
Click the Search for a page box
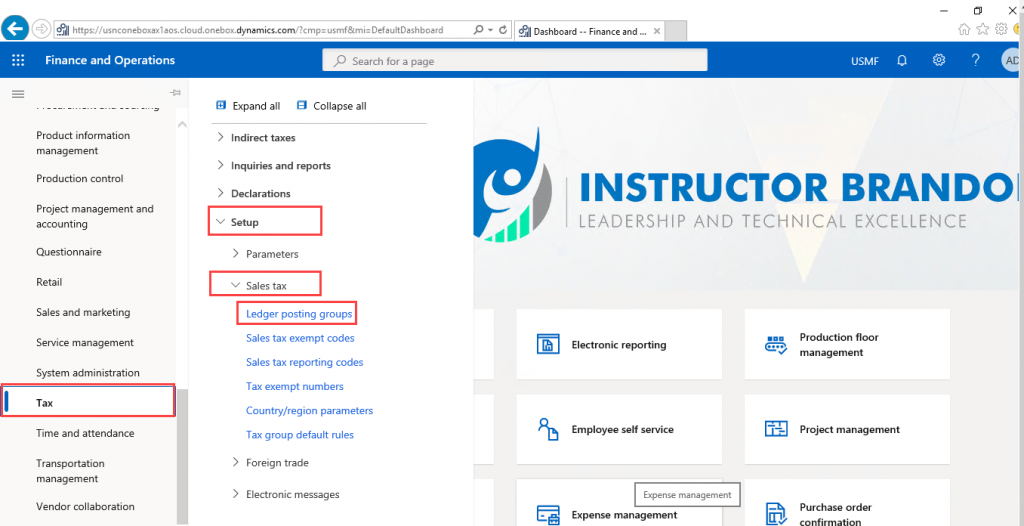[x=515, y=61]
